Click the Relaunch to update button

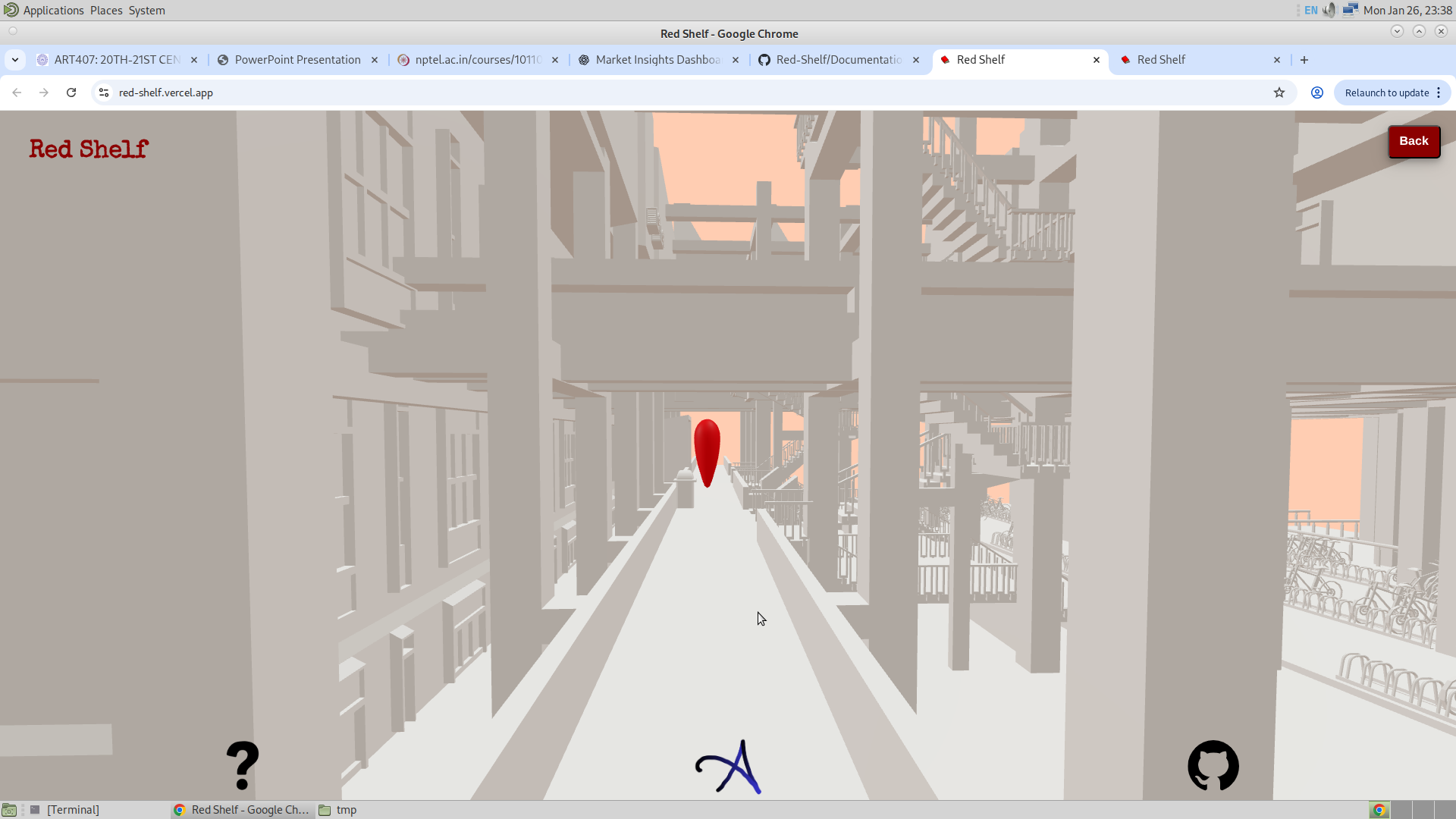1386,93
